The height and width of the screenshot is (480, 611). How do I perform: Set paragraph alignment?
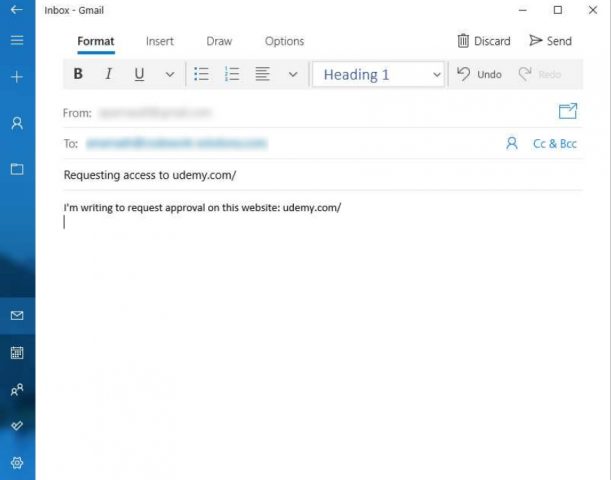point(262,74)
